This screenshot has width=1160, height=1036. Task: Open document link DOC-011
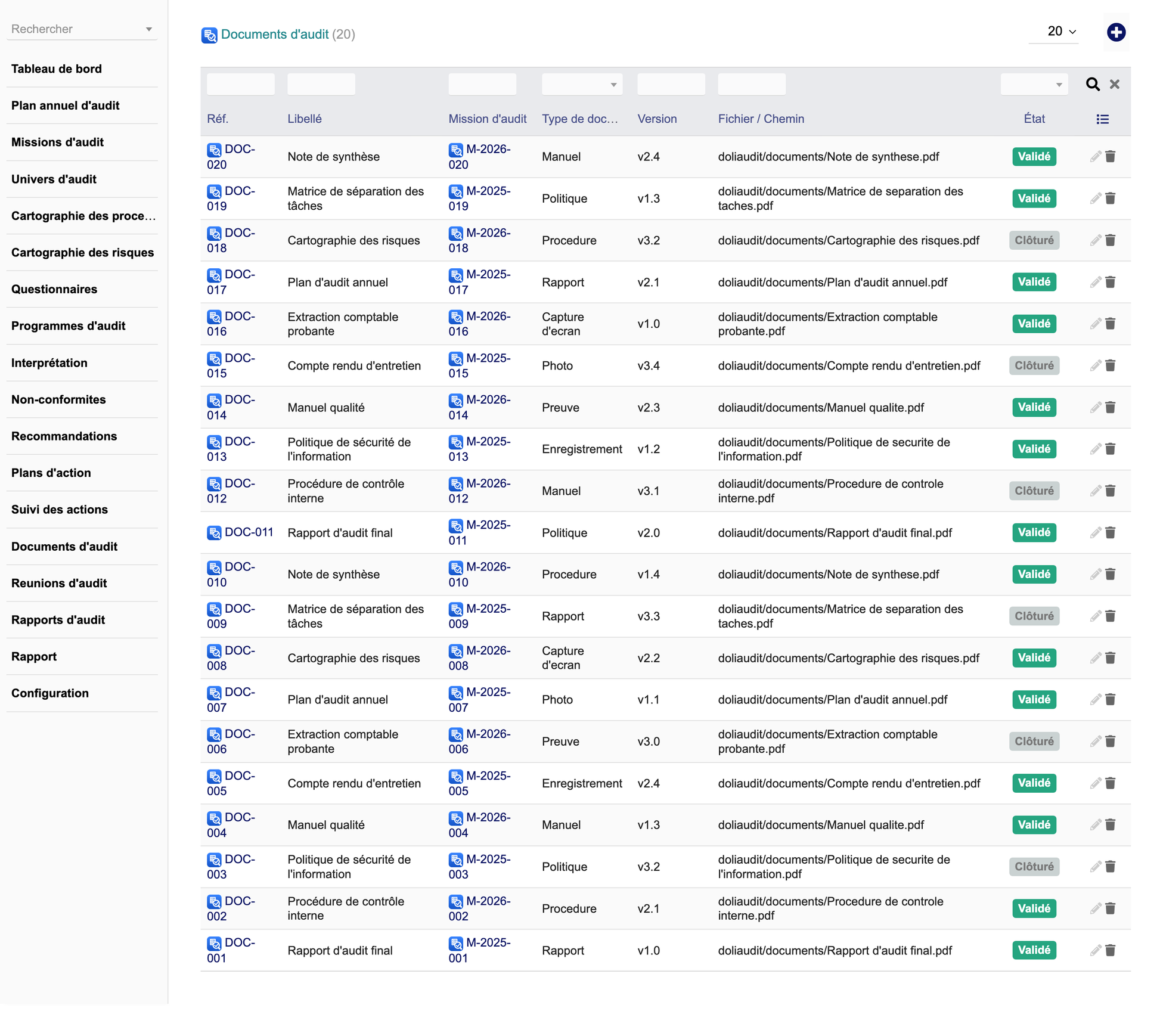tap(240, 532)
